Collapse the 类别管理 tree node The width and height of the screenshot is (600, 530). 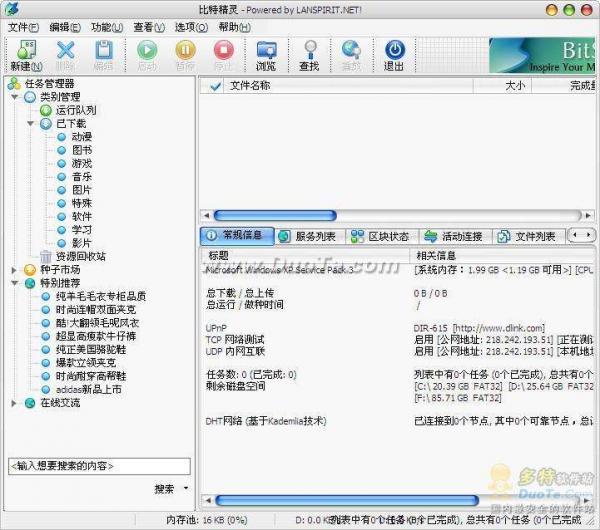click(15, 97)
